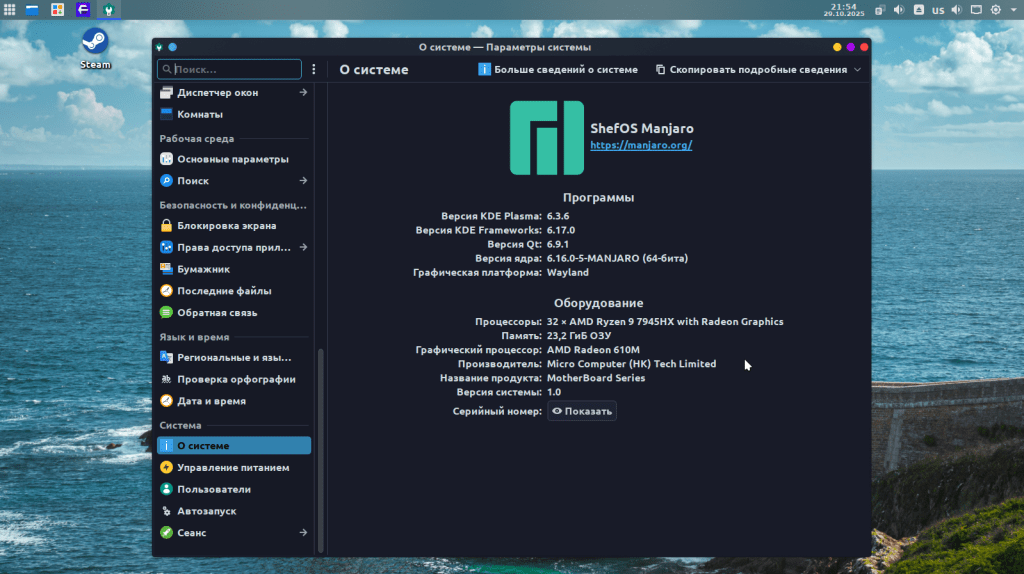Open the Пользователи settings page
The image size is (1024, 574).
coord(213,489)
